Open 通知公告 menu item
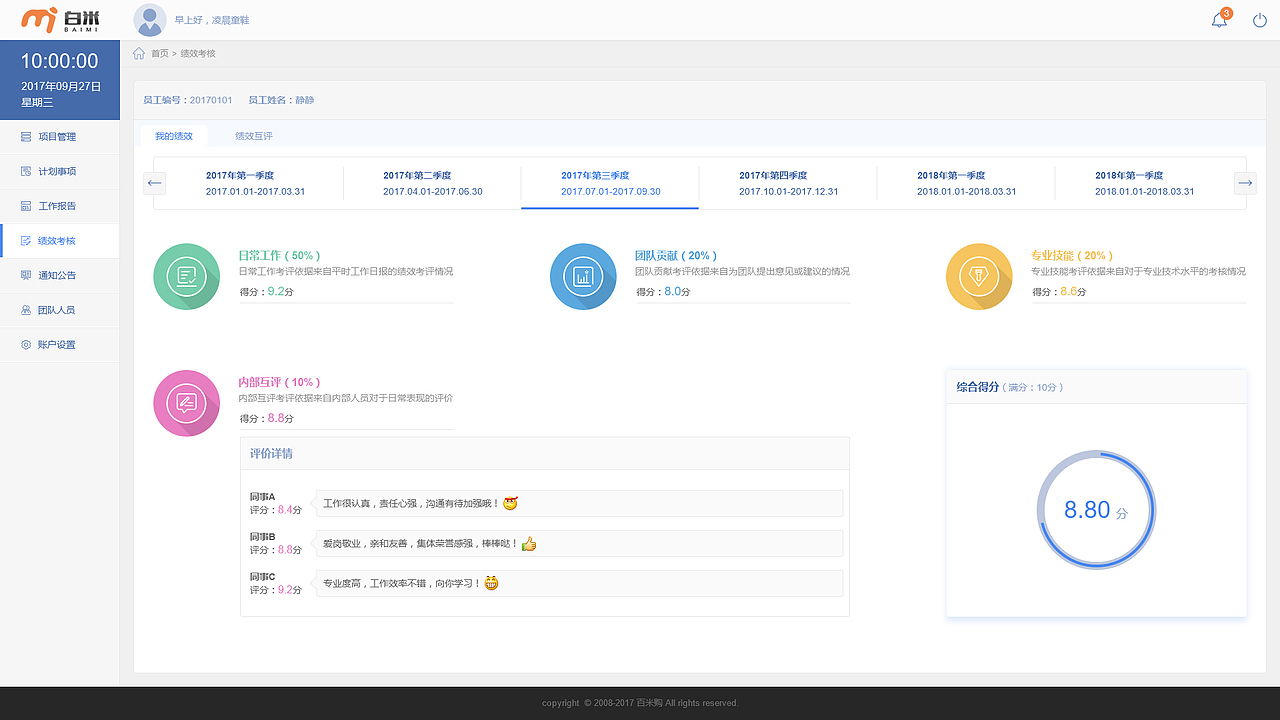 pyautogui.click(x=60, y=275)
